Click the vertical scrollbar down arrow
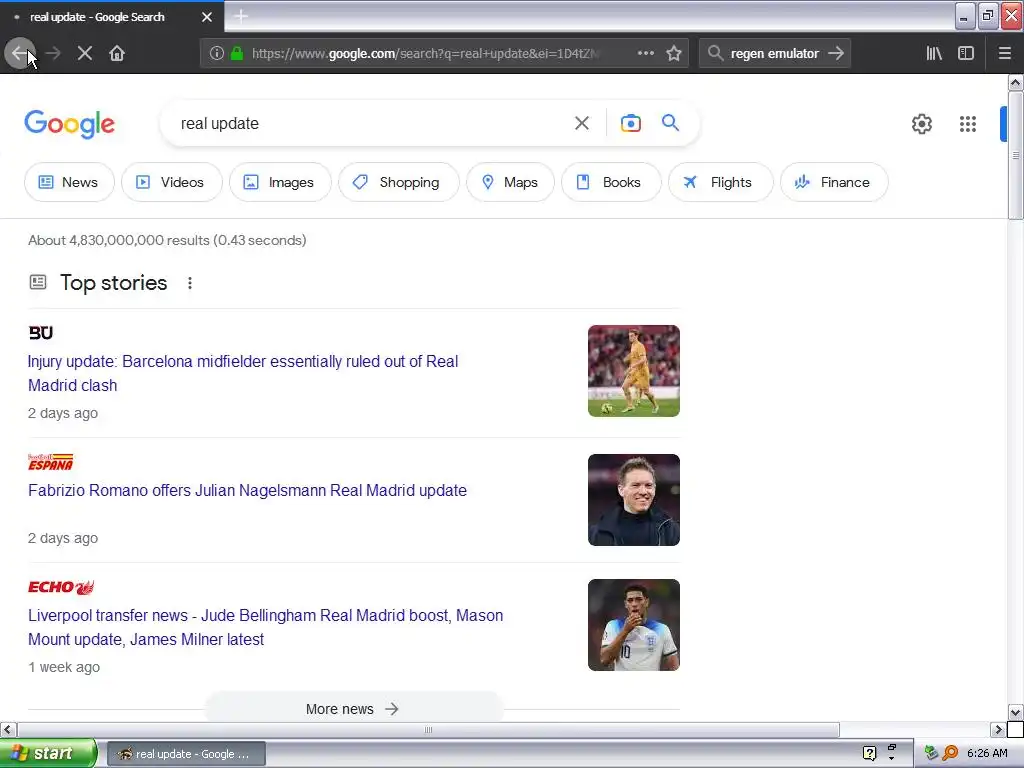Image resolution: width=1024 pixels, height=768 pixels. [x=1016, y=712]
